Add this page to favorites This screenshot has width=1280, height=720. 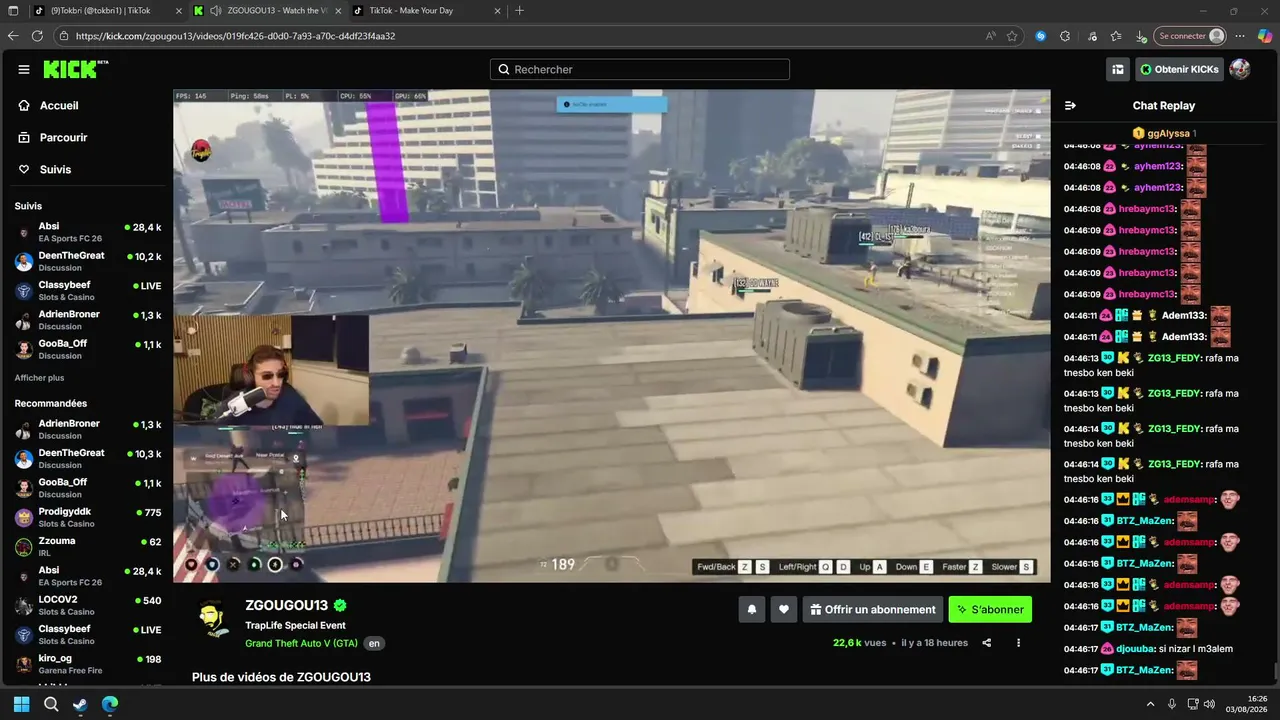point(1012,36)
